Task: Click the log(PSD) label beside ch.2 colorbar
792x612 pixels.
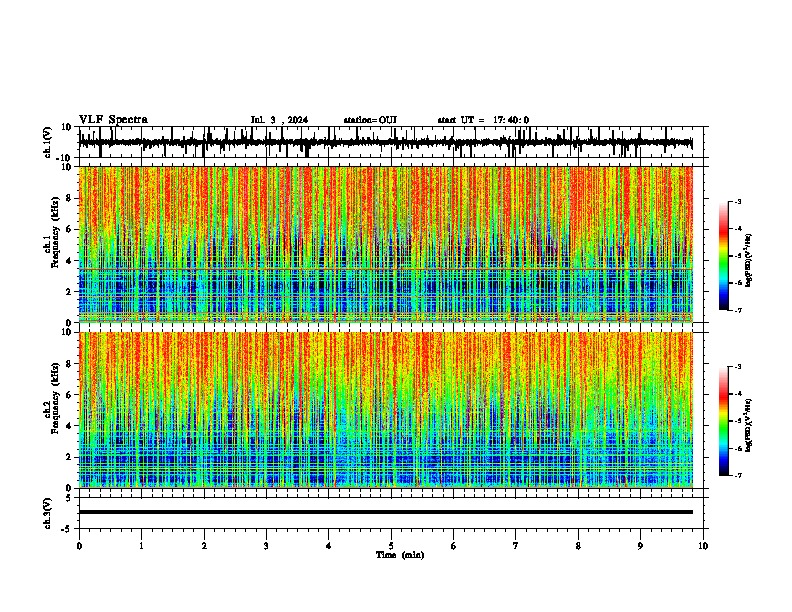Action: point(749,425)
